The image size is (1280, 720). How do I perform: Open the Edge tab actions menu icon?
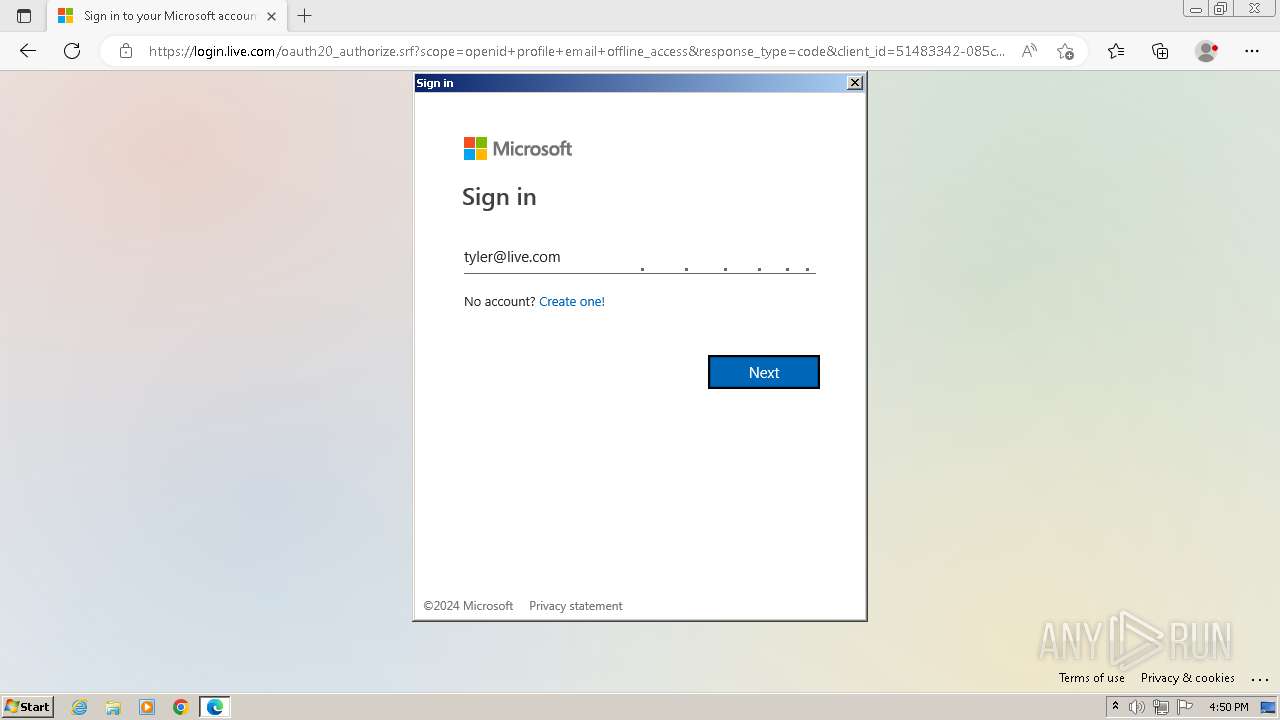tap(24, 16)
